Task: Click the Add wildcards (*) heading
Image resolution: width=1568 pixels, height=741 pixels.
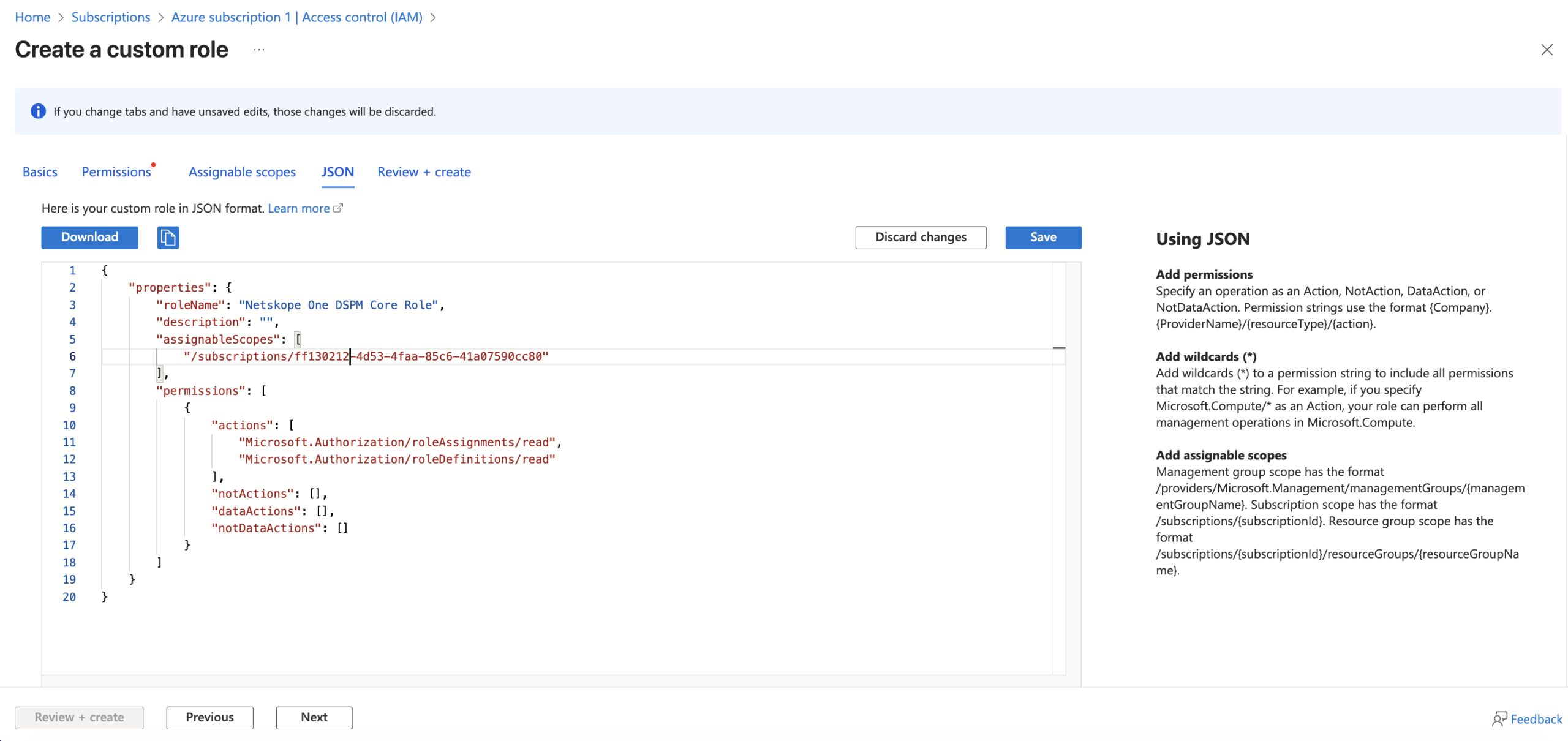Action: (1205, 356)
